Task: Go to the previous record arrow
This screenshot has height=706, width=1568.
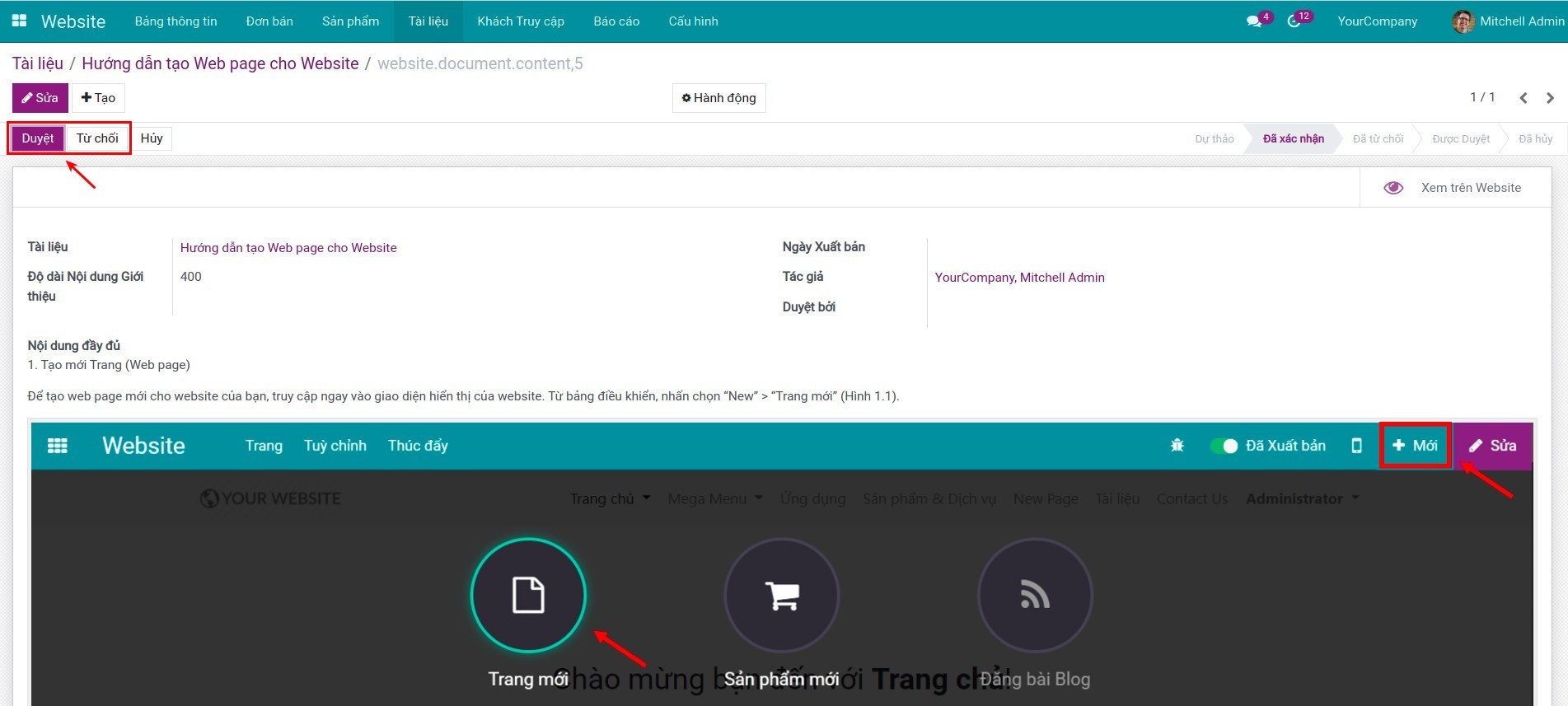Action: [x=1524, y=98]
